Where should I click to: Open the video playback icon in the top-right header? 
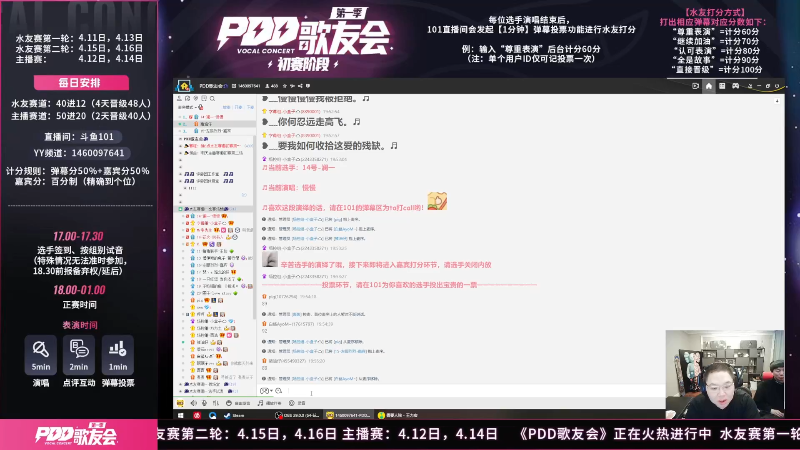coord(695,86)
